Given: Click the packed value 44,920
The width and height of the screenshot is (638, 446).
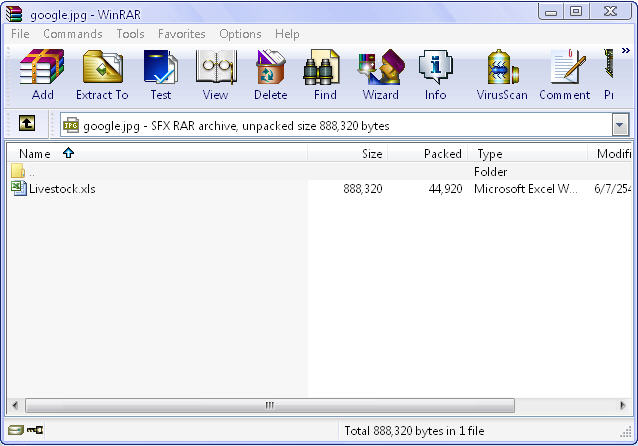Looking at the screenshot, I should [x=446, y=189].
